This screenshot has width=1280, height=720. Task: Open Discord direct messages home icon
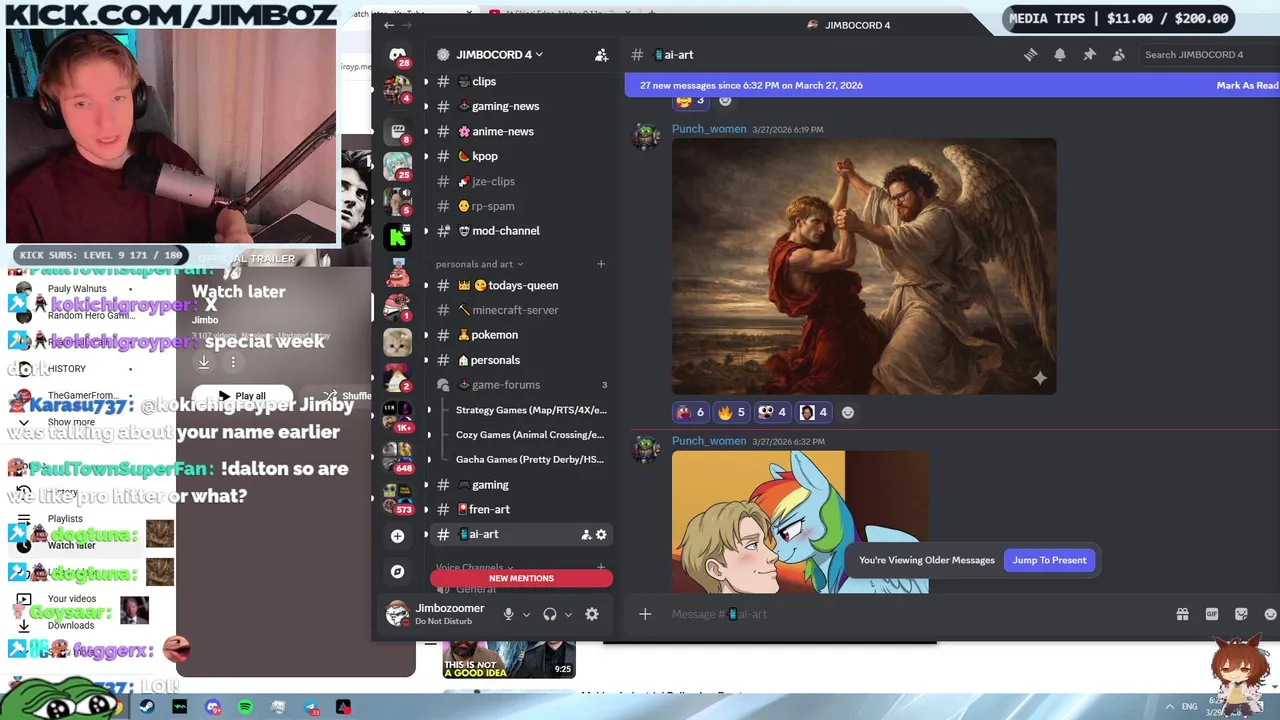[x=397, y=55]
